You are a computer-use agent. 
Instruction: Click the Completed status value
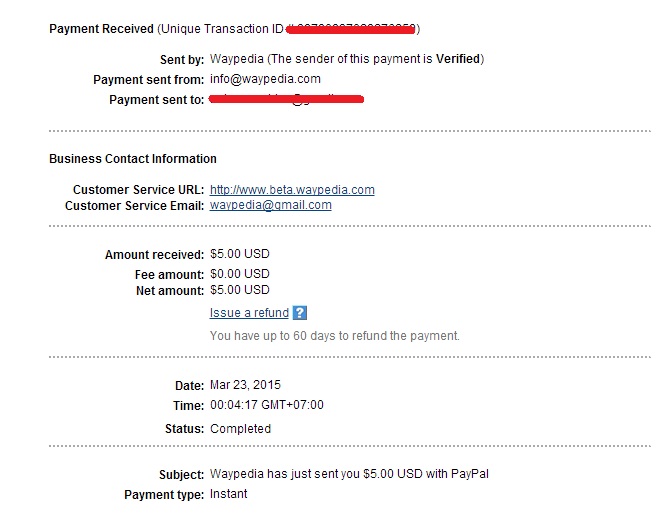coord(240,429)
